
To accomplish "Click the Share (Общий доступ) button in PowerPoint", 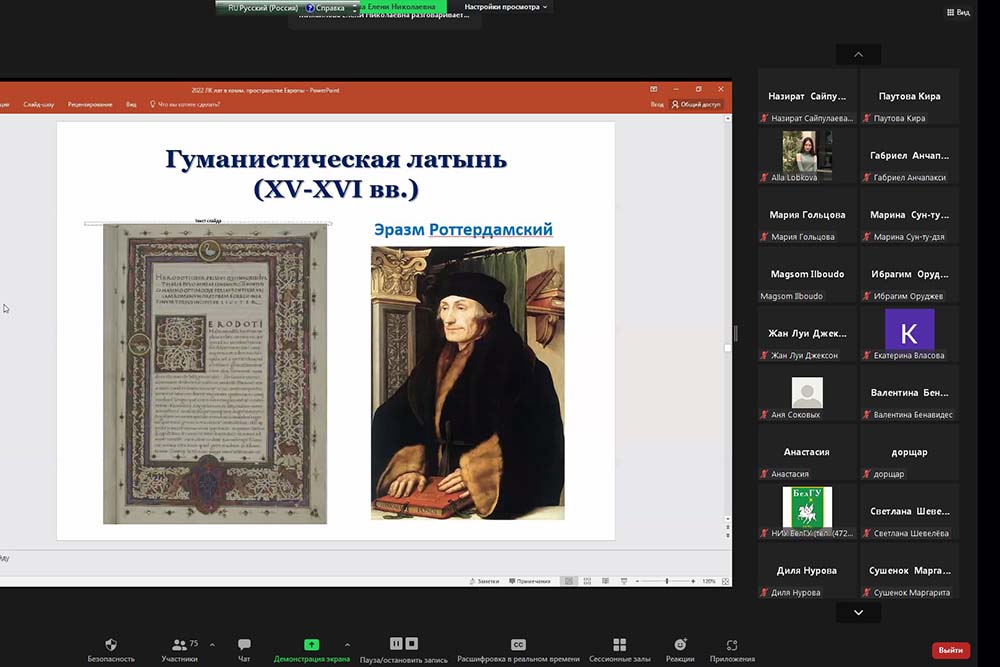I will pos(696,104).
